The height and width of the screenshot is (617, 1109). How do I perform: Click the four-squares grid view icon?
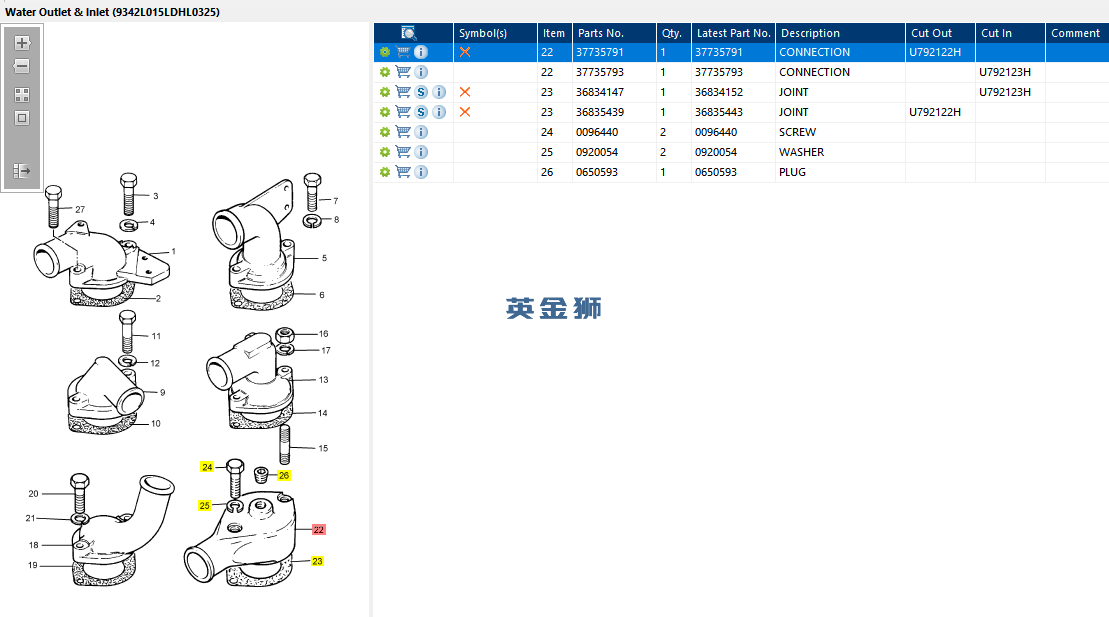22,95
